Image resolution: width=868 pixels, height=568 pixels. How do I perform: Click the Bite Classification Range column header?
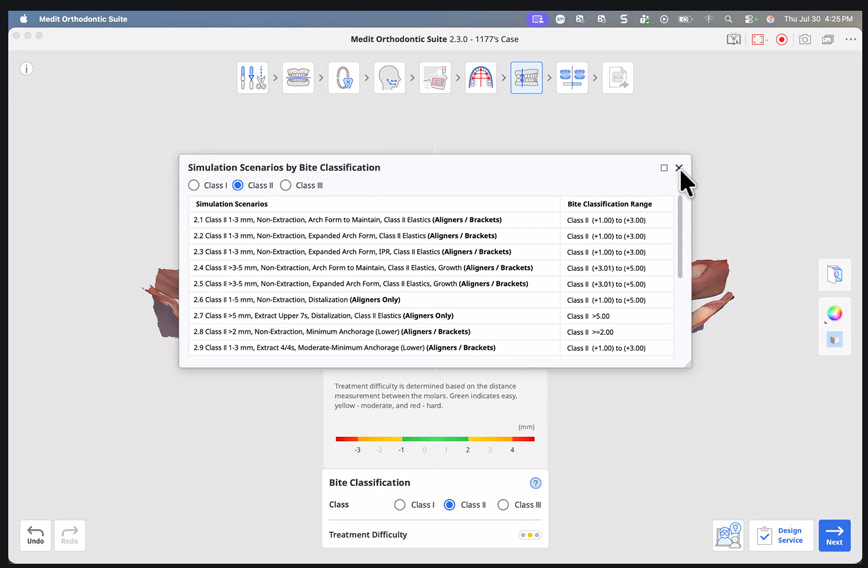(617, 204)
